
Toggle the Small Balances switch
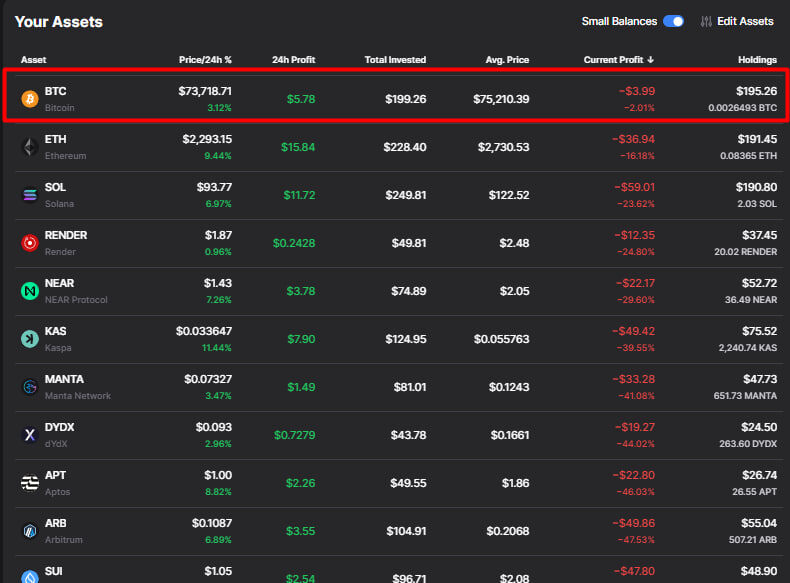673,21
